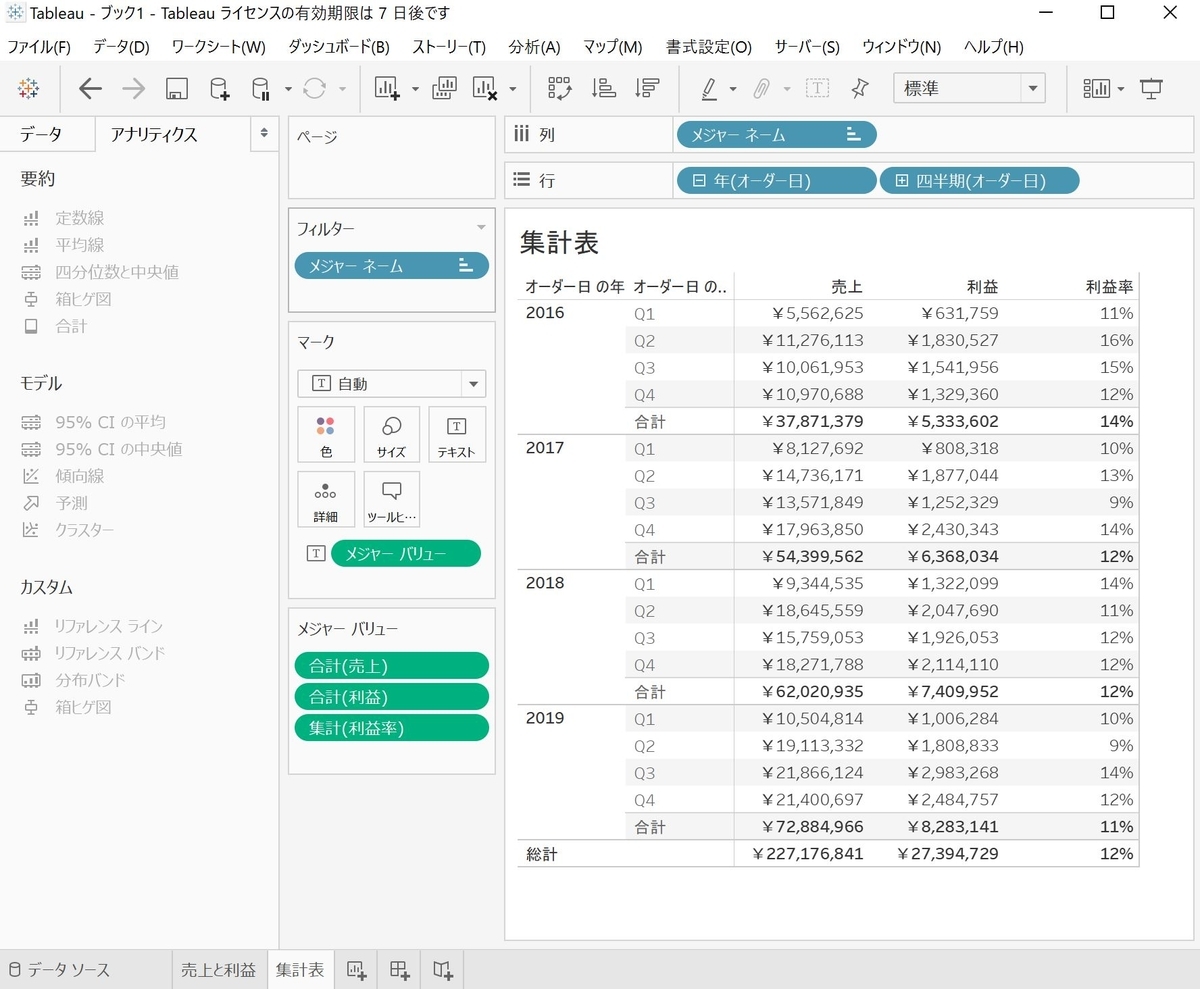The image size is (1200, 989).
Task: Click the テキスト button on the Marks card
Action: click(456, 435)
